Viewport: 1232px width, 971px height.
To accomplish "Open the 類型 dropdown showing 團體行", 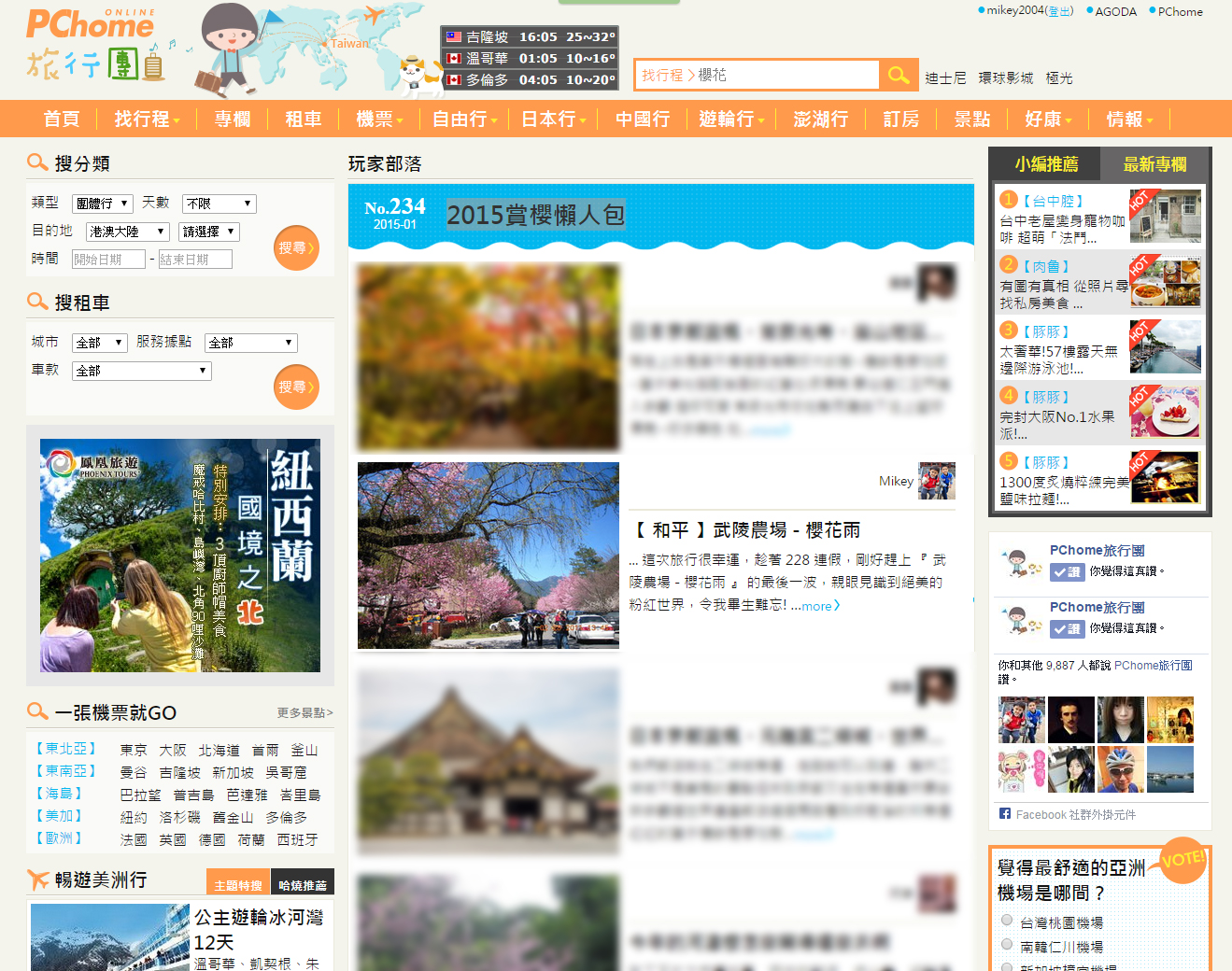I will click(101, 204).
